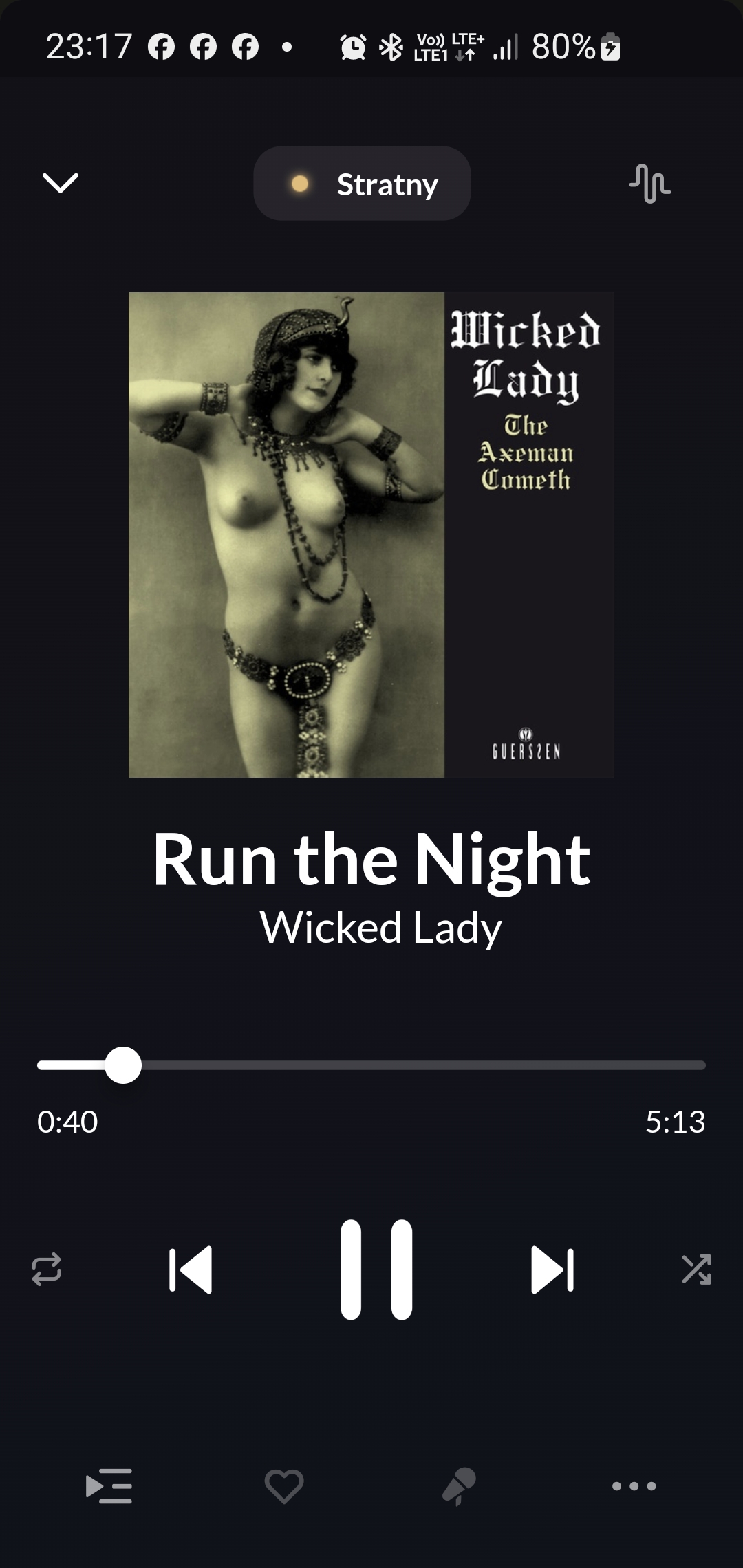Viewport: 743px width, 1568px height.
Task: Collapse the player with the down chevron
Action: point(61,183)
